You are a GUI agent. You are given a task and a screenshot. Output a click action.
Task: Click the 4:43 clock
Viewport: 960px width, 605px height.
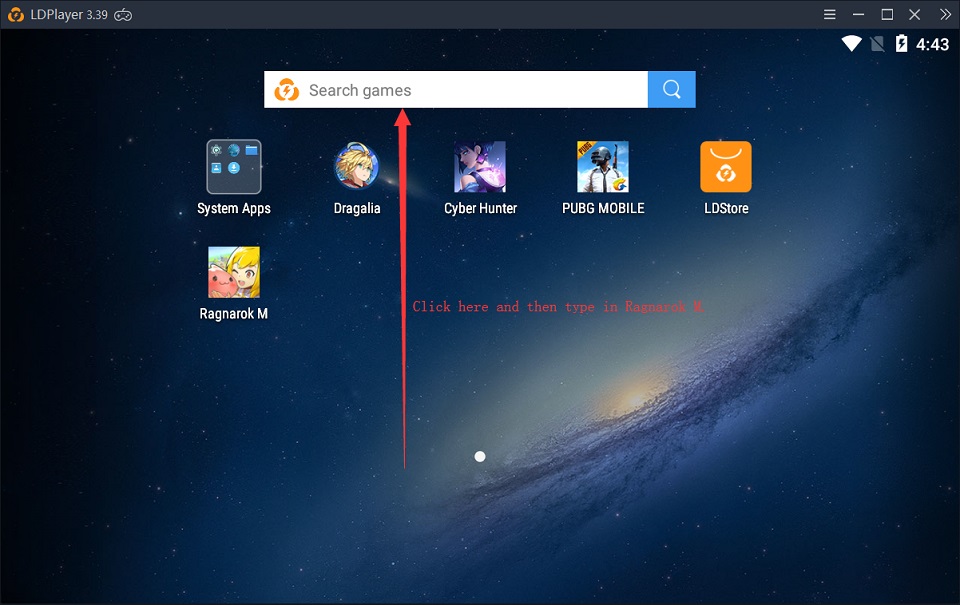[x=932, y=44]
